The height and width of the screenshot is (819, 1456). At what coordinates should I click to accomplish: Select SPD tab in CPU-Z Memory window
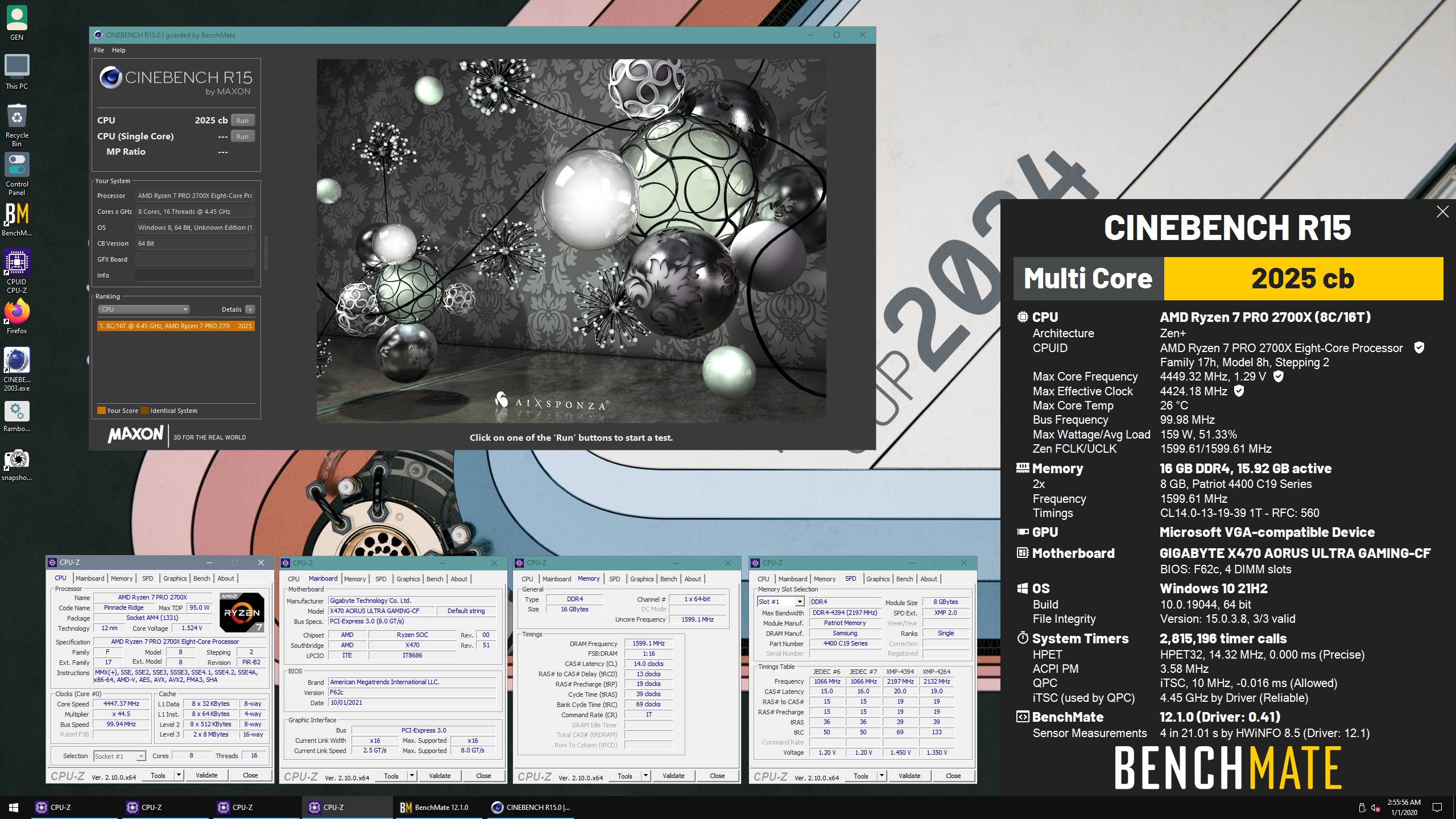coord(614,579)
